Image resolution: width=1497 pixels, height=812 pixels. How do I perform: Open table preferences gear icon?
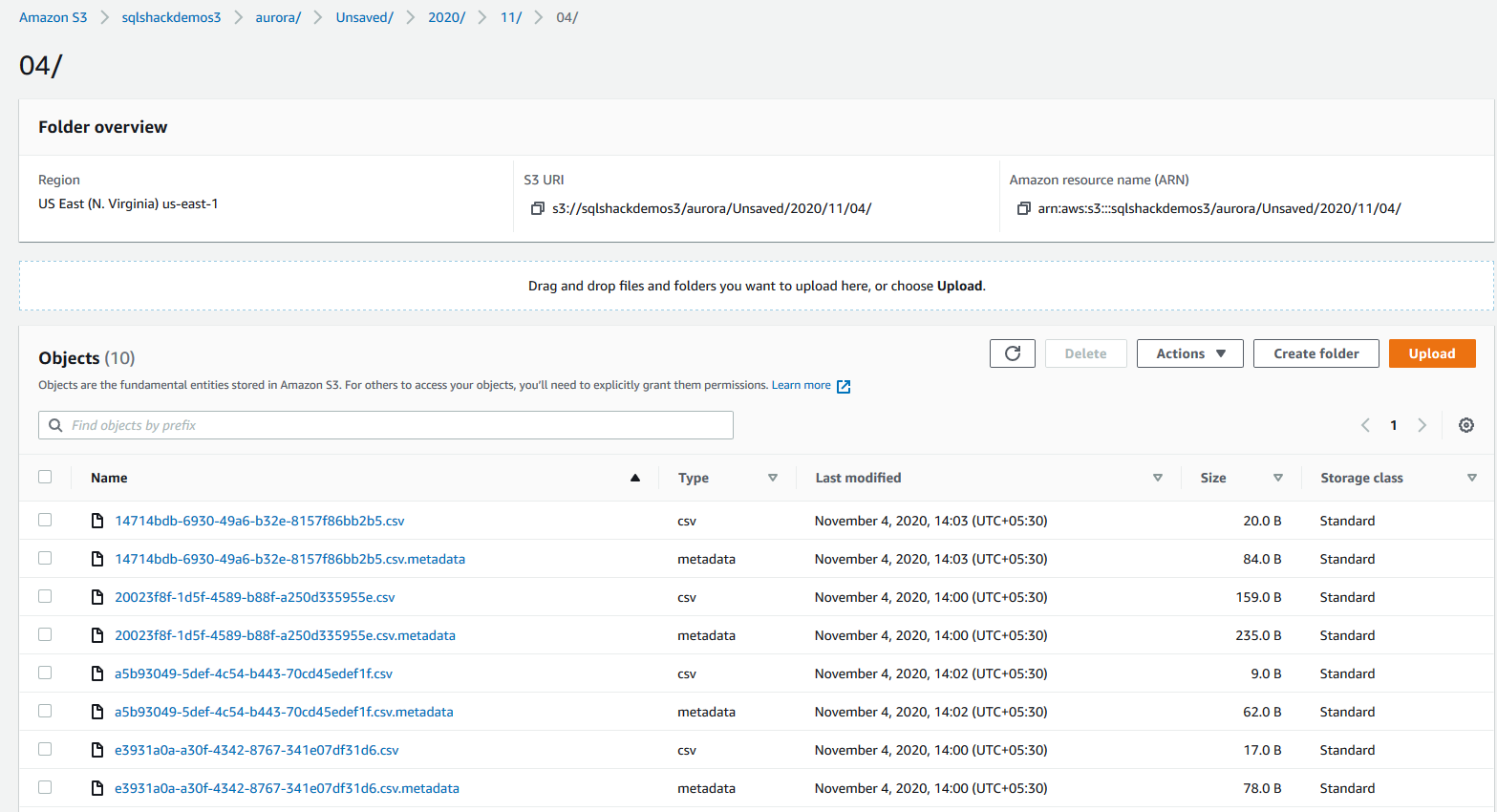click(x=1465, y=425)
